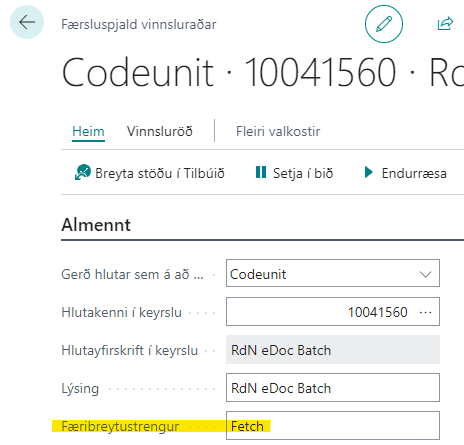Open Fleiri valkostir menu
Screen dimensions: 464x445
[x=278, y=131]
